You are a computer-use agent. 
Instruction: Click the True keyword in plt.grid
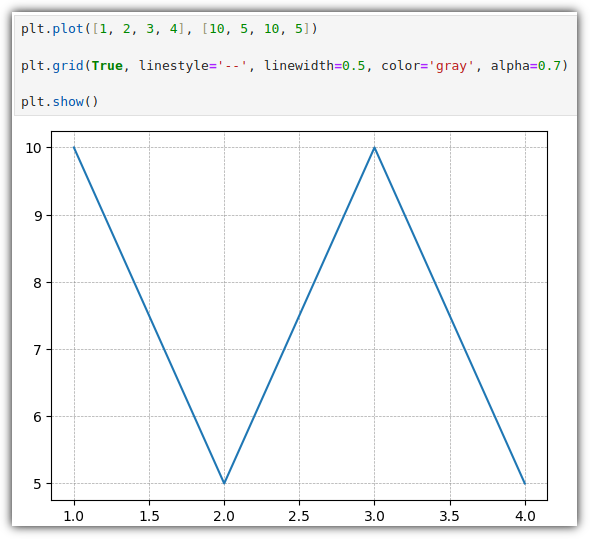107,65
